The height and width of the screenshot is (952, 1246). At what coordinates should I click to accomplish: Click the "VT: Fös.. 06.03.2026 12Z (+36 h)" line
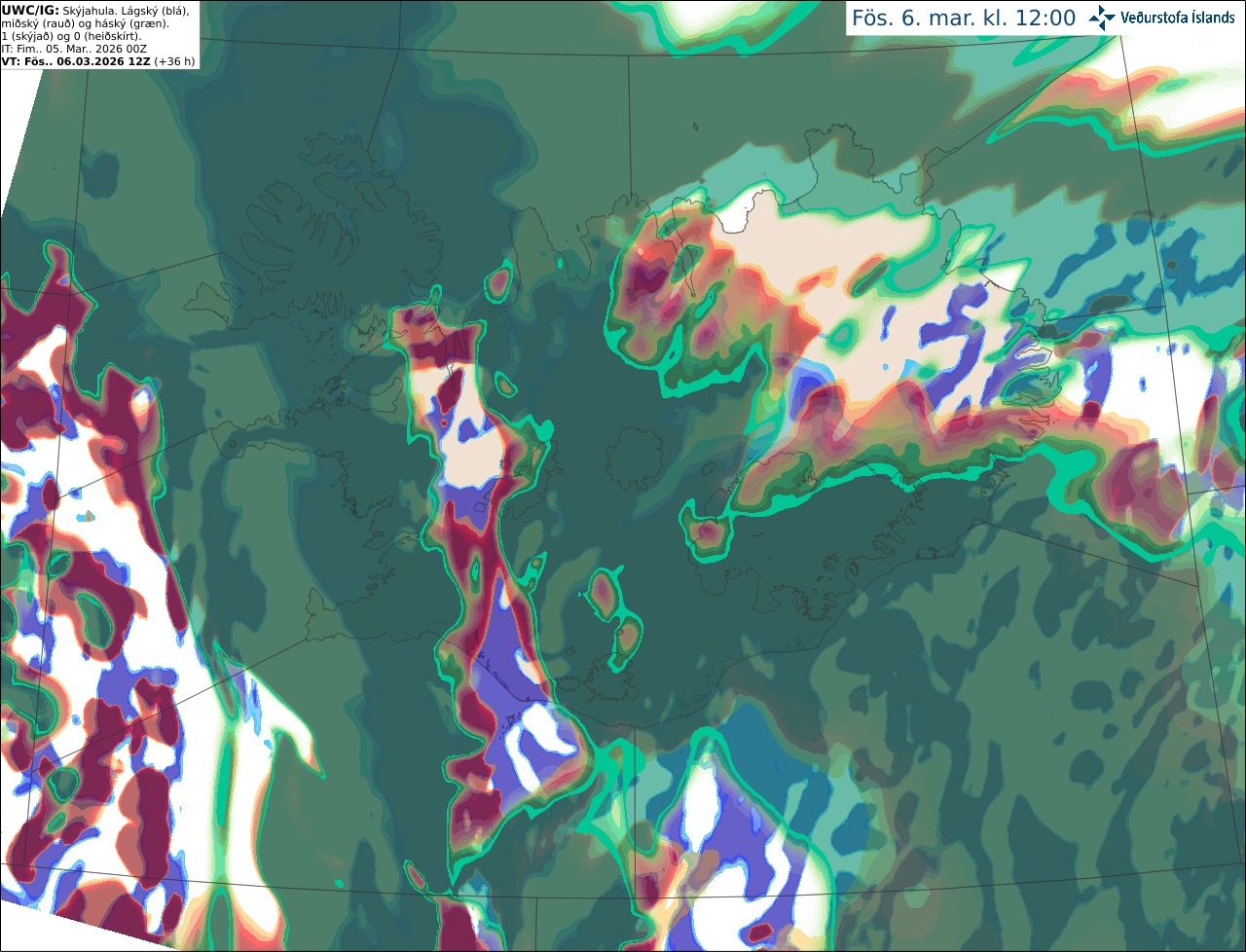(98, 61)
